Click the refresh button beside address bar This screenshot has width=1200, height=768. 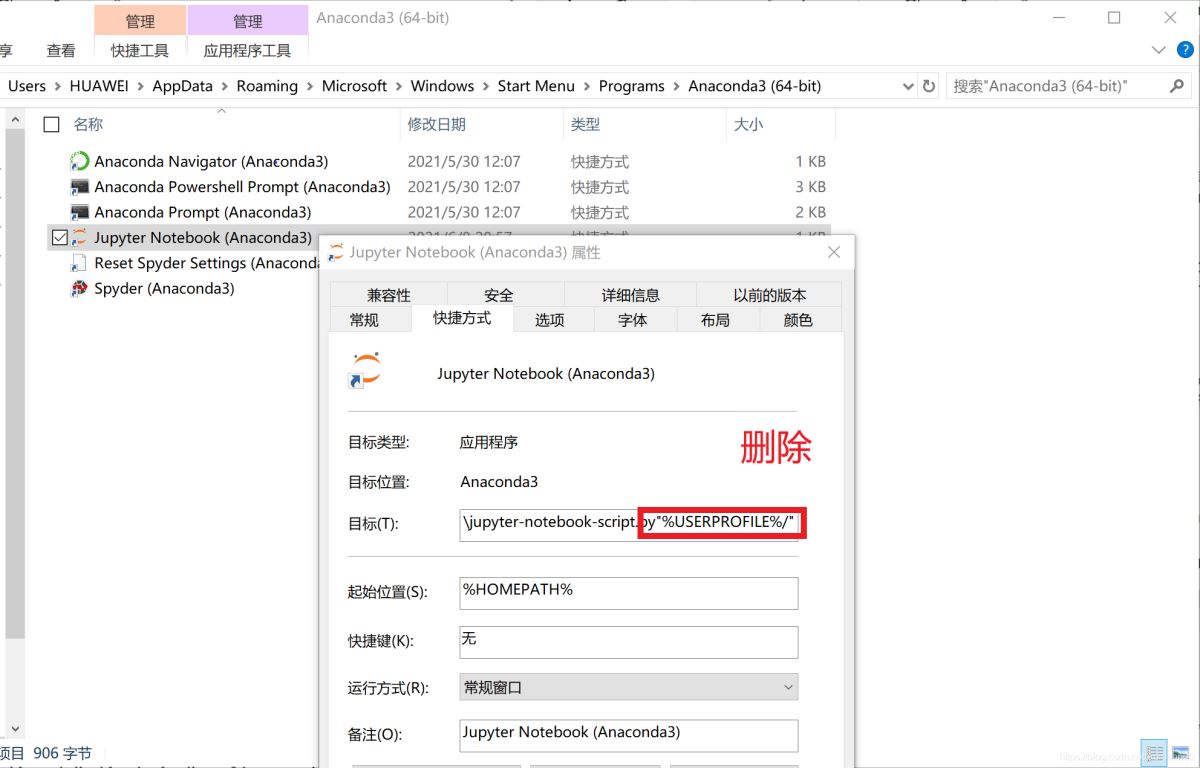pyautogui.click(x=929, y=86)
